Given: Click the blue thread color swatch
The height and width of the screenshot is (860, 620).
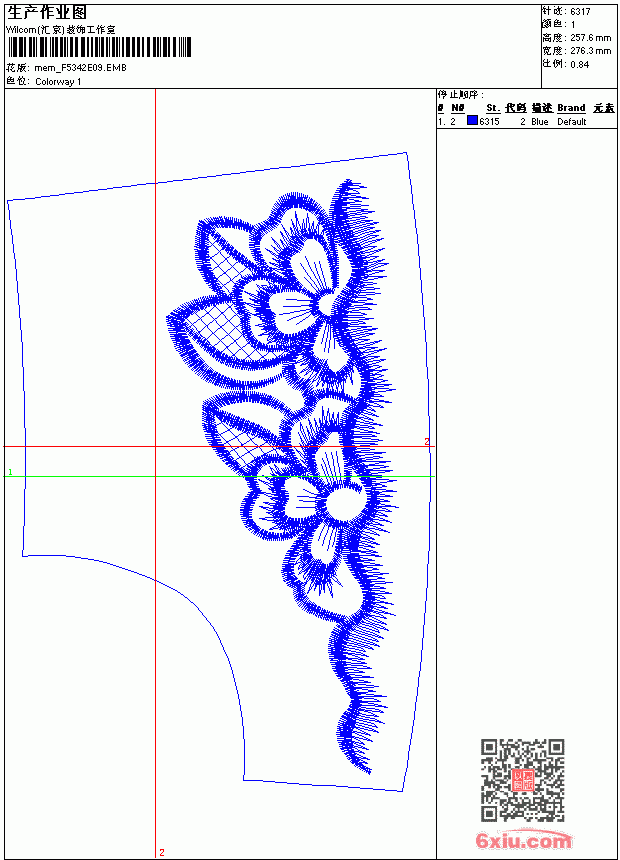Looking at the screenshot, I should point(472,121).
